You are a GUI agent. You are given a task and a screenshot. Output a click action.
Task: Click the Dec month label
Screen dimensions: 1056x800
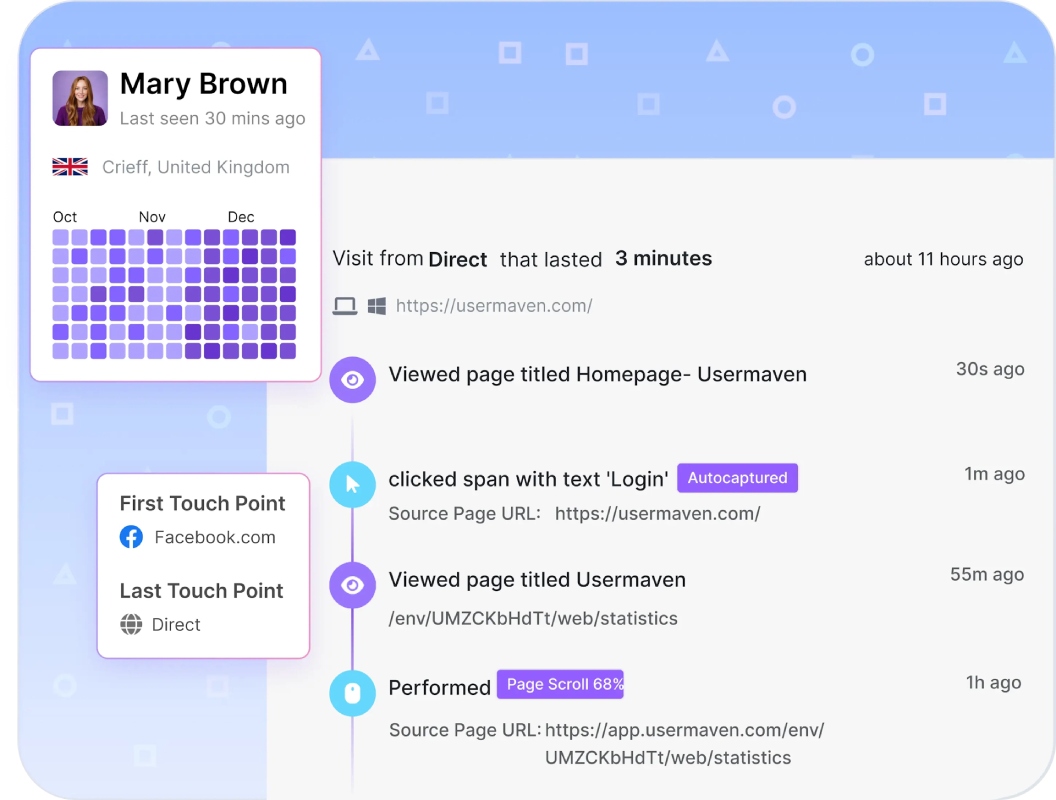click(241, 217)
